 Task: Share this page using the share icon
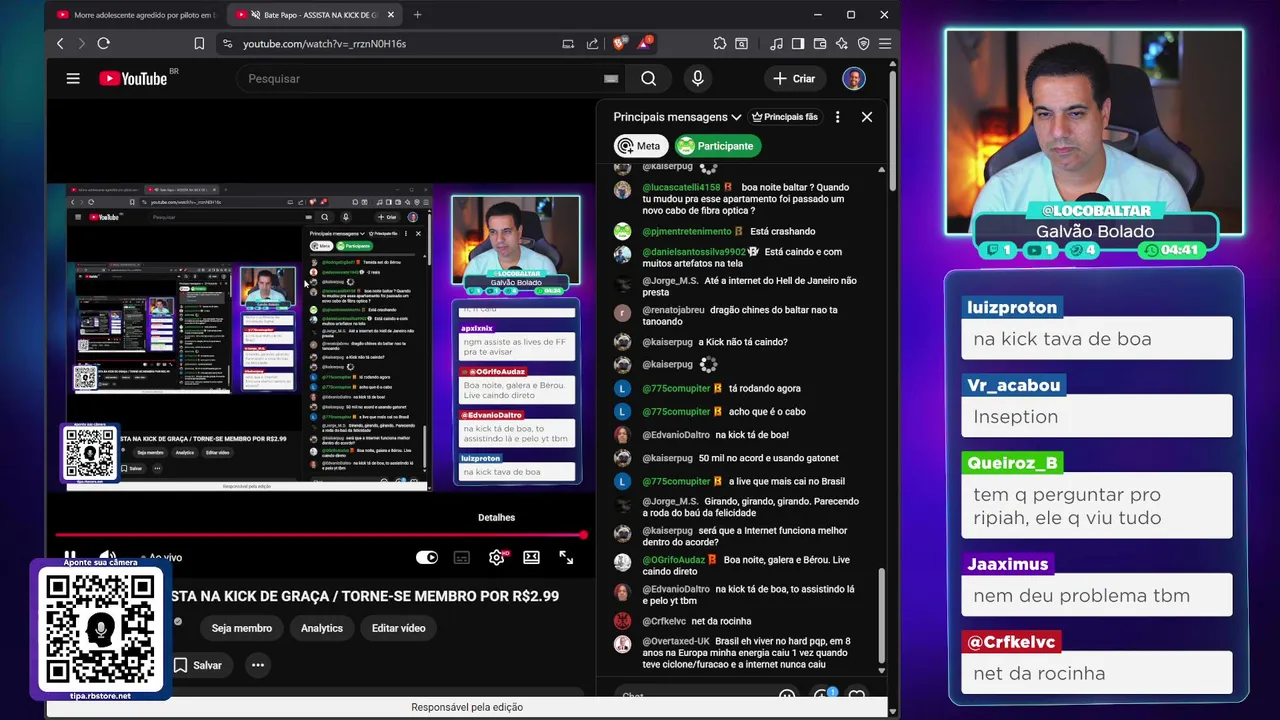click(592, 44)
